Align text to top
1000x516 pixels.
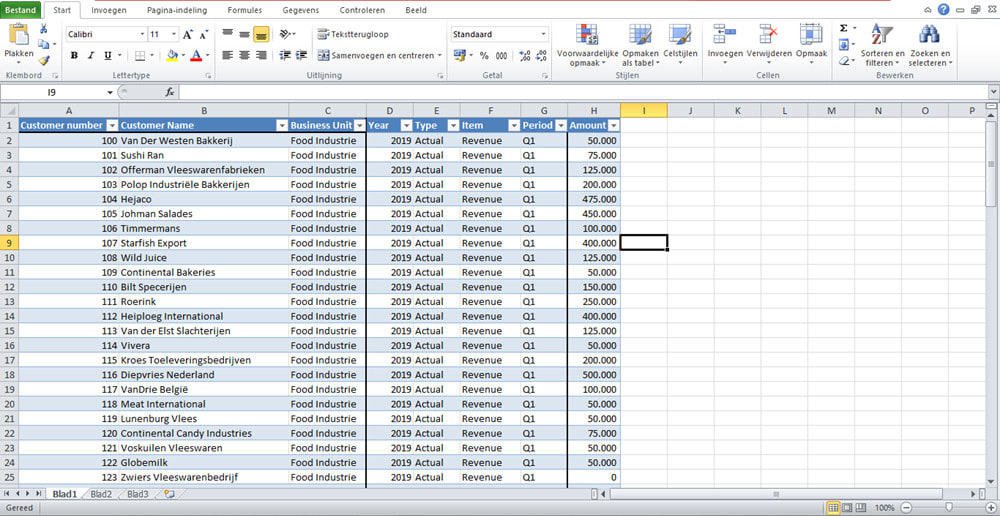228,34
